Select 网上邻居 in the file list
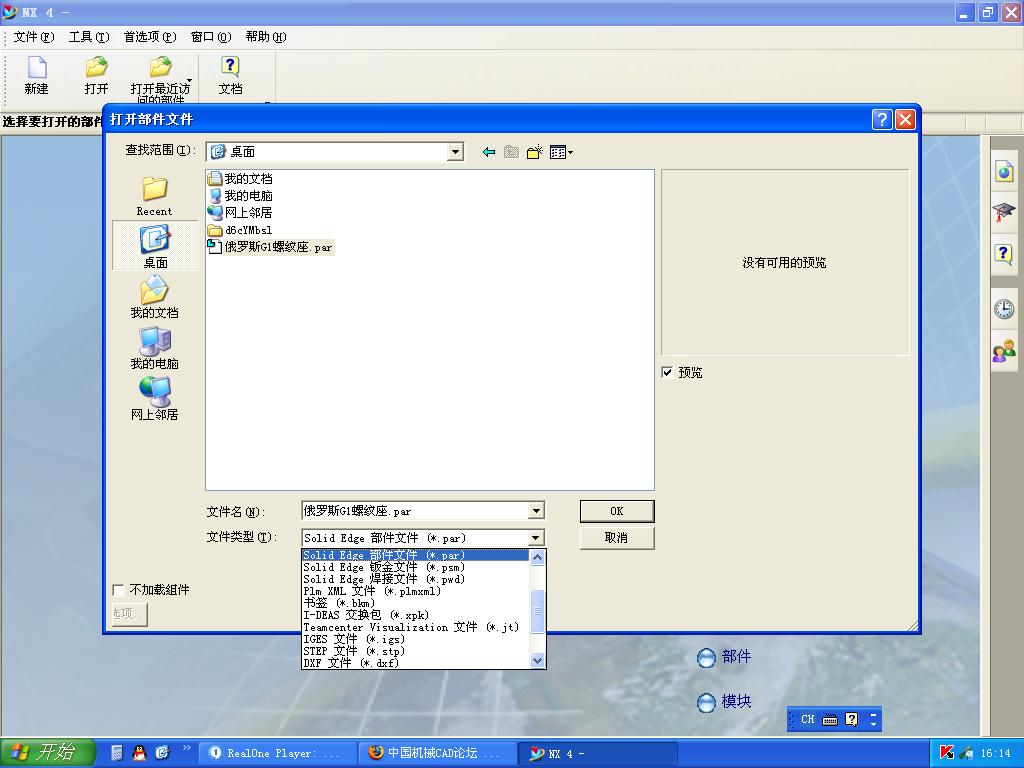 (x=240, y=212)
